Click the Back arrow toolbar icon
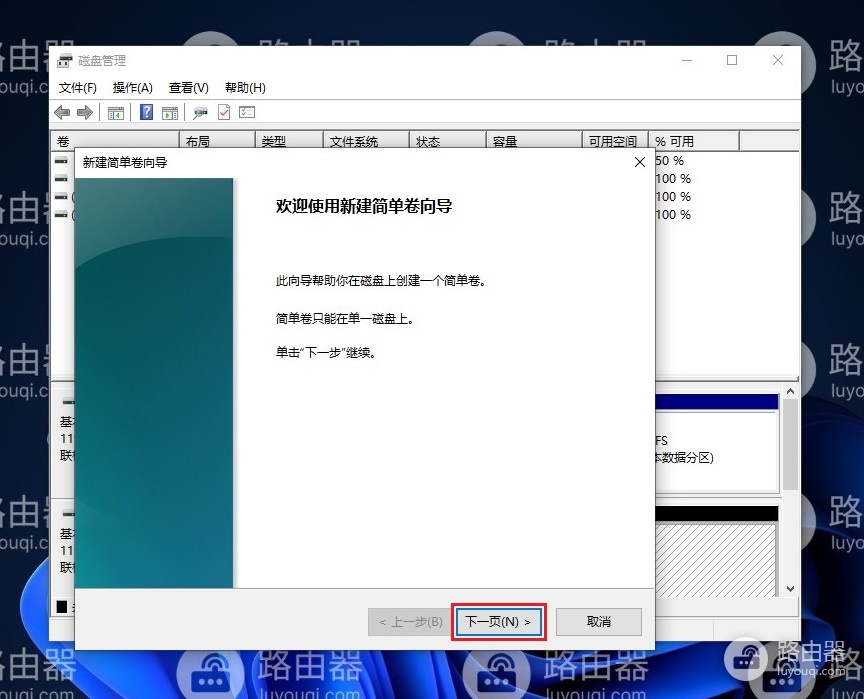Viewport: 864px width, 699px height. (62, 113)
